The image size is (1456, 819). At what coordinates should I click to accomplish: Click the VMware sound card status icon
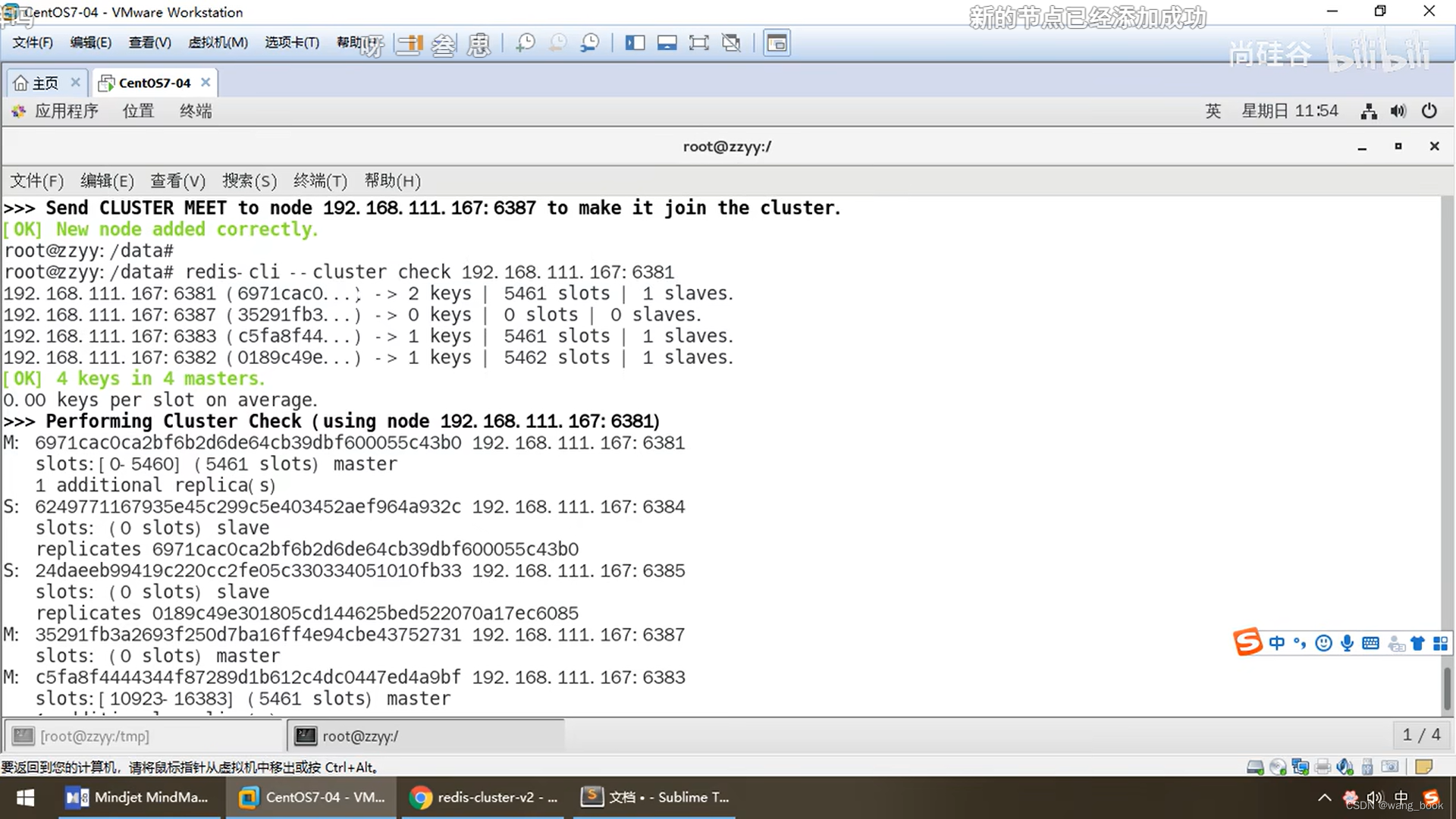[1345, 767]
